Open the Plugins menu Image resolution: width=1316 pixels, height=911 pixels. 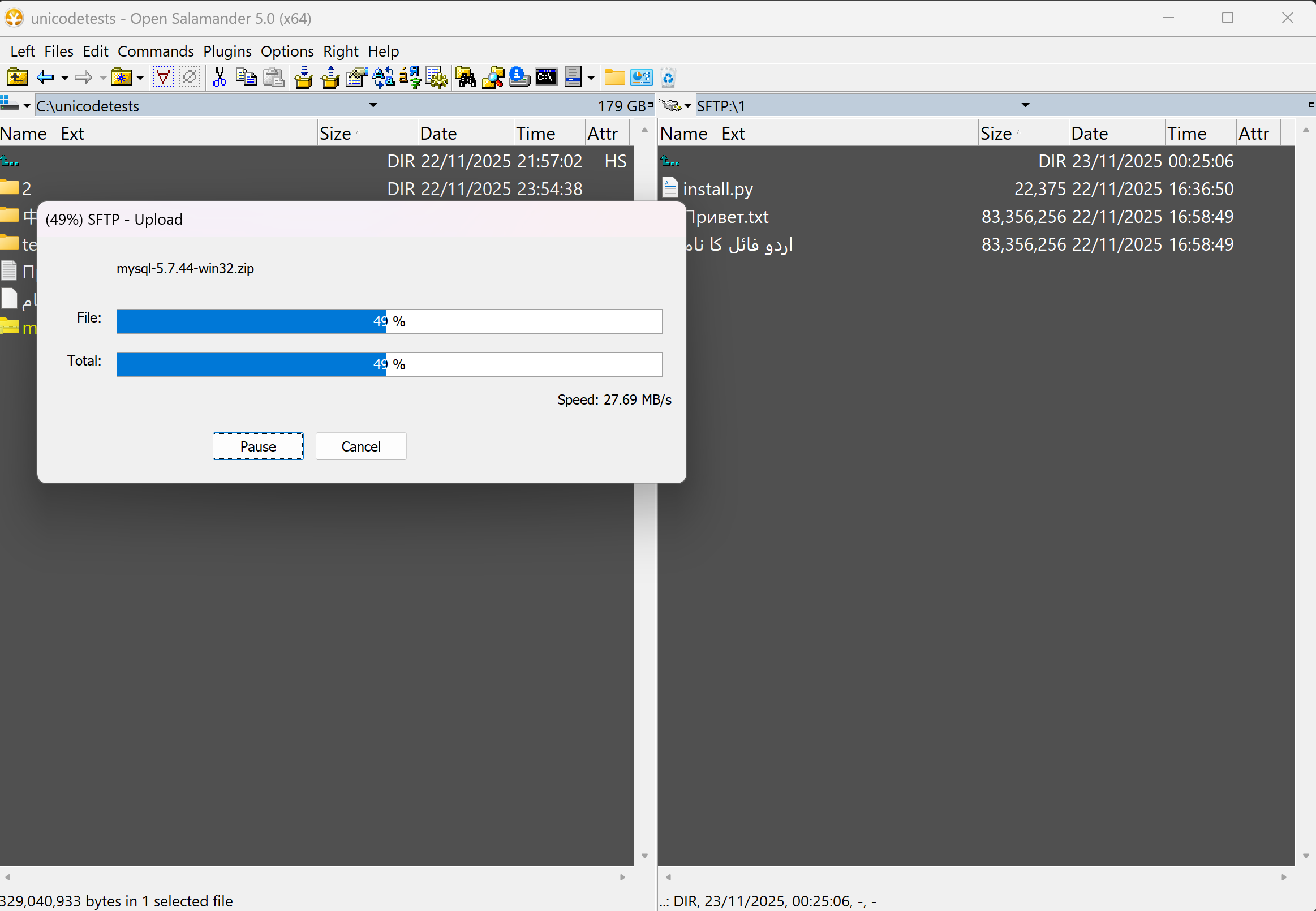pos(227,51)
